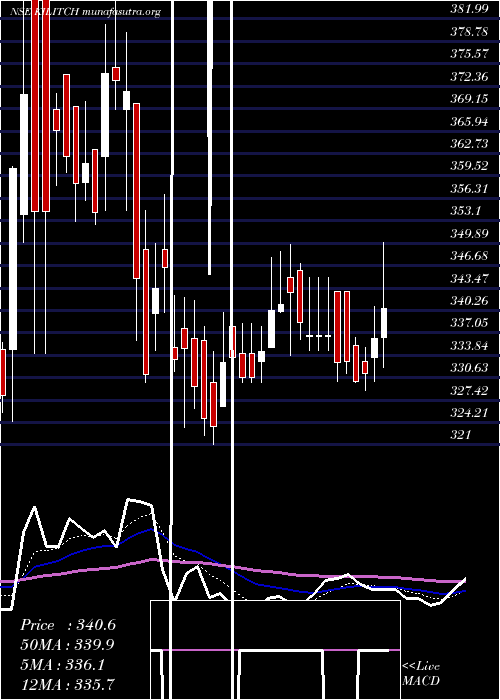Click the 375.57 price axis label
The width and height of the screenshot is (500, 700).
point(469,54)
